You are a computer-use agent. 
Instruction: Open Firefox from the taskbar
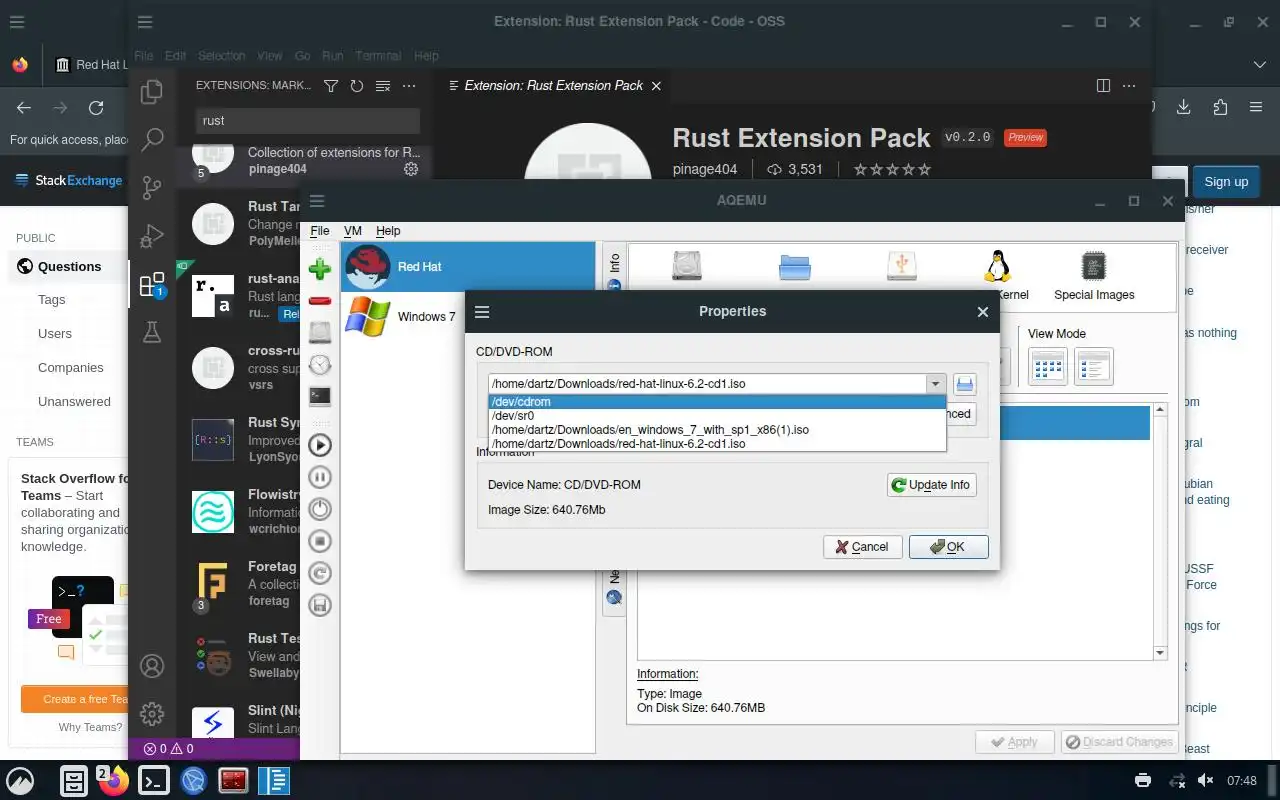pos(114,780)
